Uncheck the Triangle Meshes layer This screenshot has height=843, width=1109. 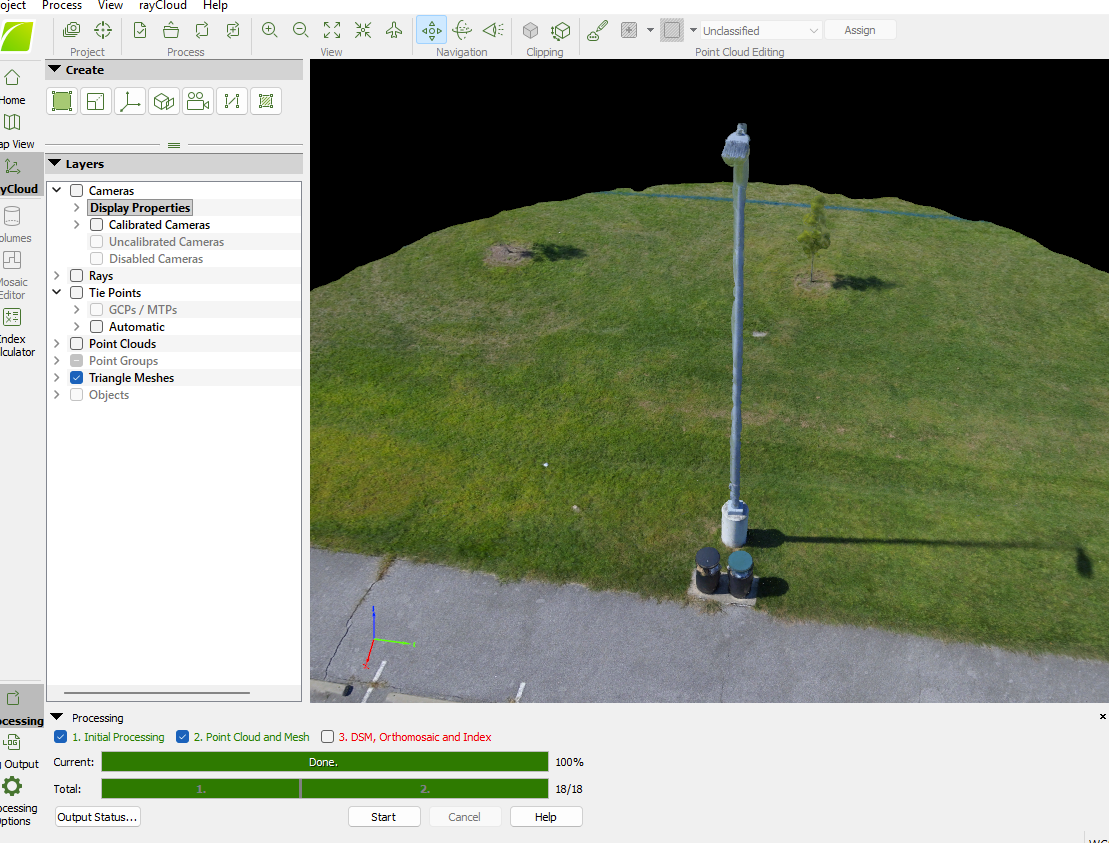76,378
